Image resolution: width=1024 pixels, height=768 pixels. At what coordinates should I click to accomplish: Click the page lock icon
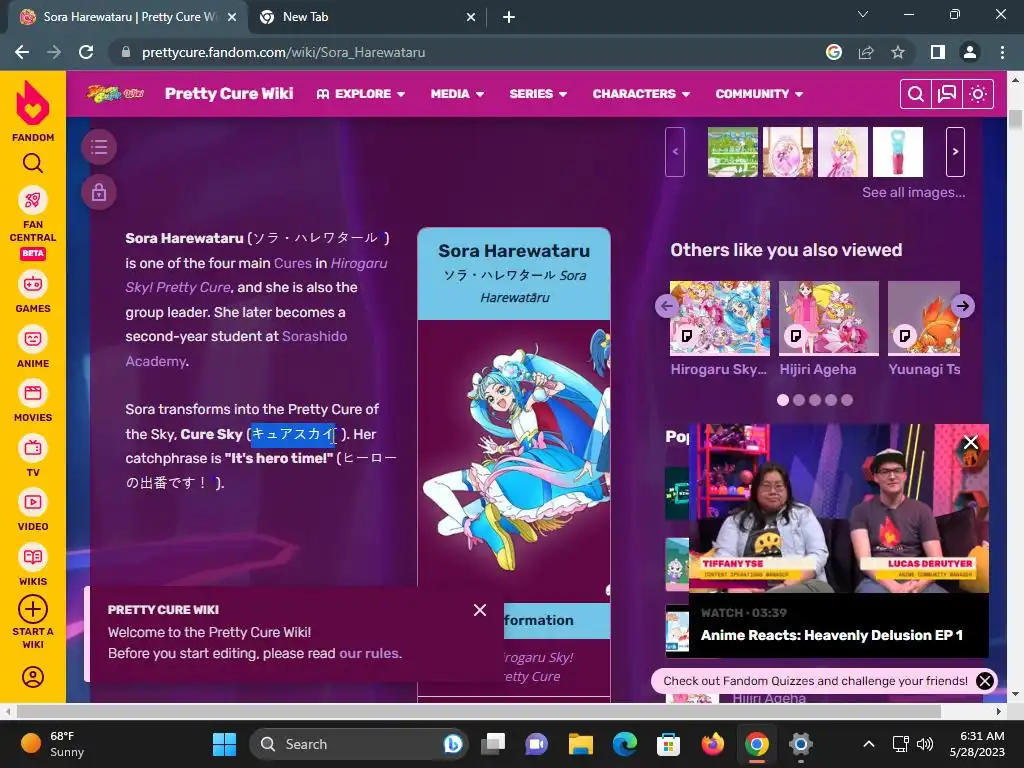[99, 193]
